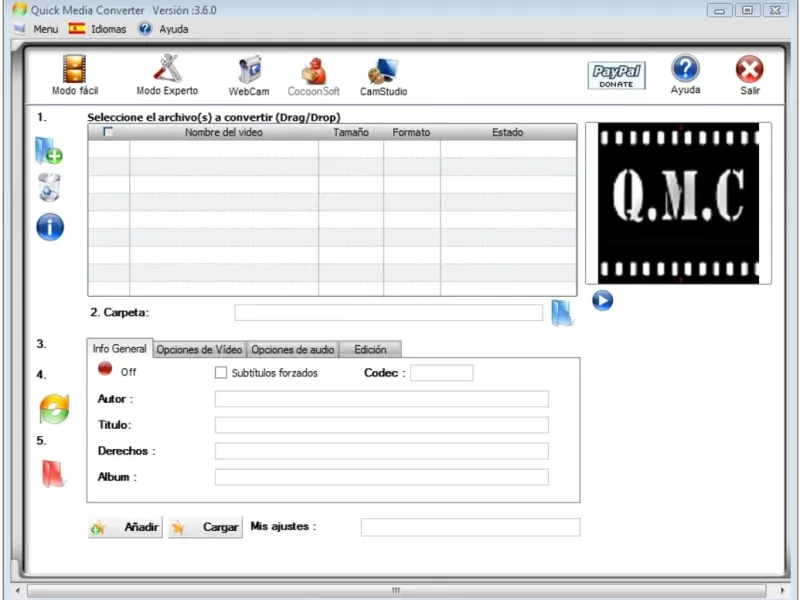Switch to Modo fácil film icon
This screenshot has height=600, width=800.
click(74, 69)
